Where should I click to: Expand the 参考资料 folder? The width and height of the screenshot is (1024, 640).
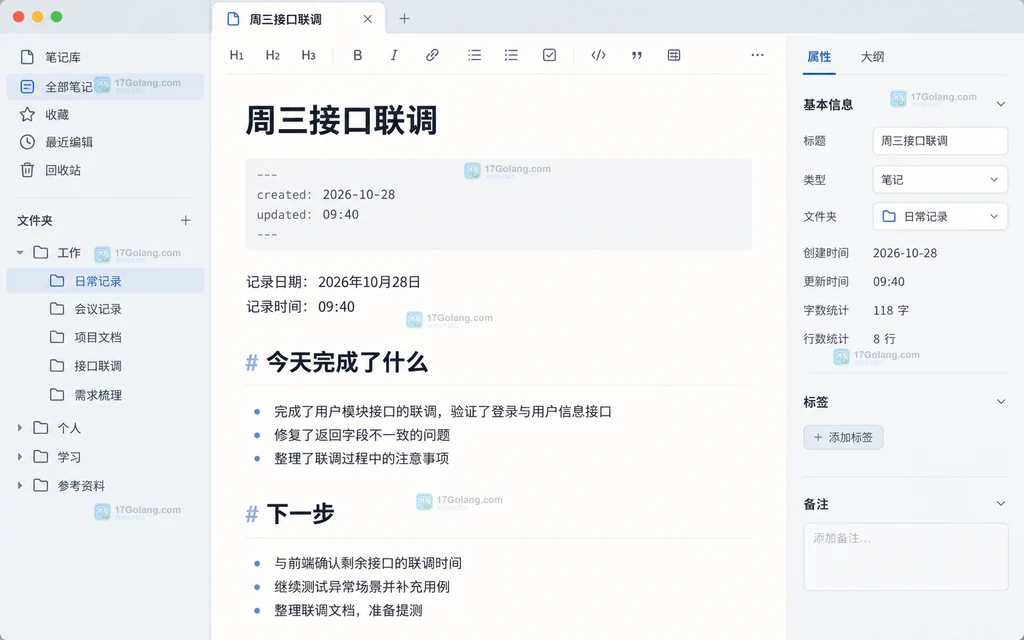(x=20, y=485)
